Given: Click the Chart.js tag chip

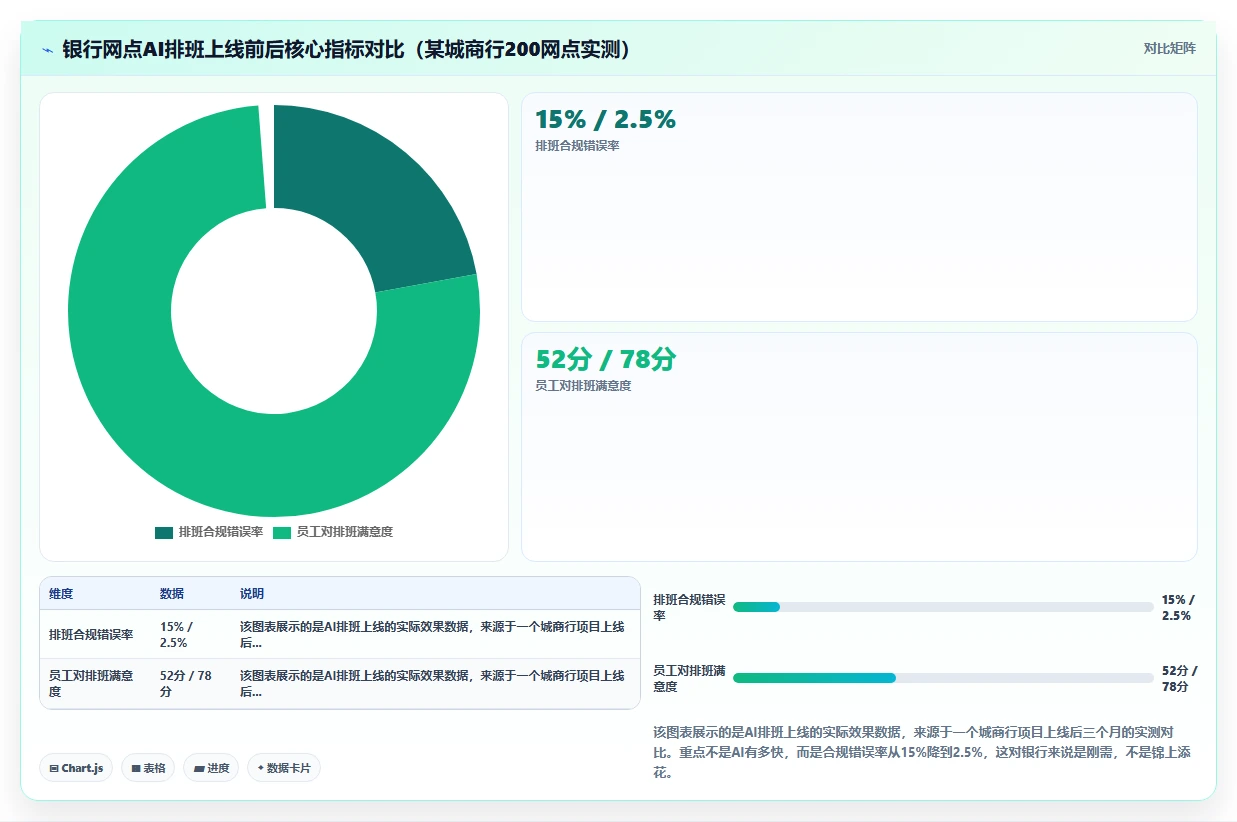Looking at the screenshot, I should pos(77,768).
